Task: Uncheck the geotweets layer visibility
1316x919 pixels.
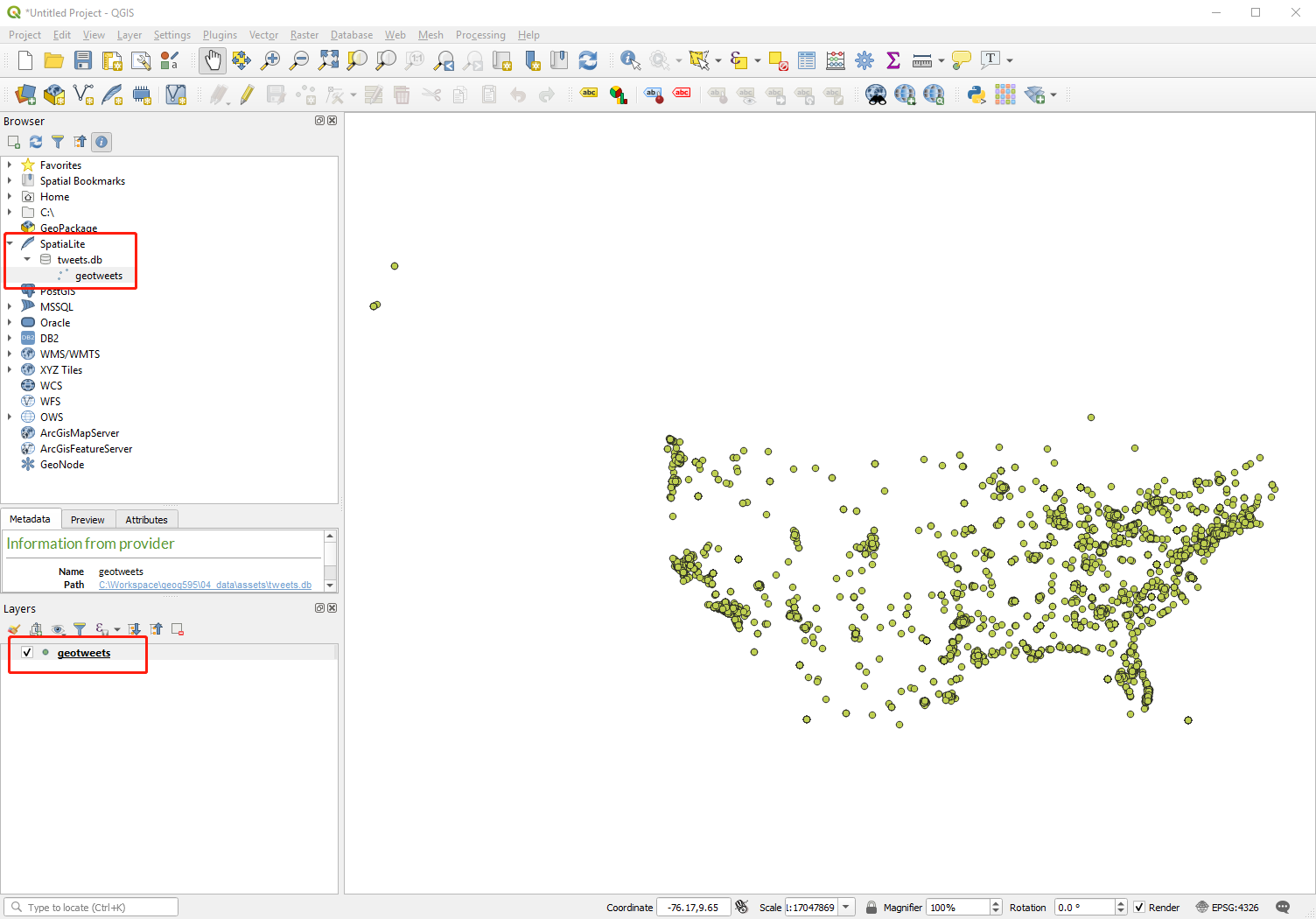Action: coord(25,651)
